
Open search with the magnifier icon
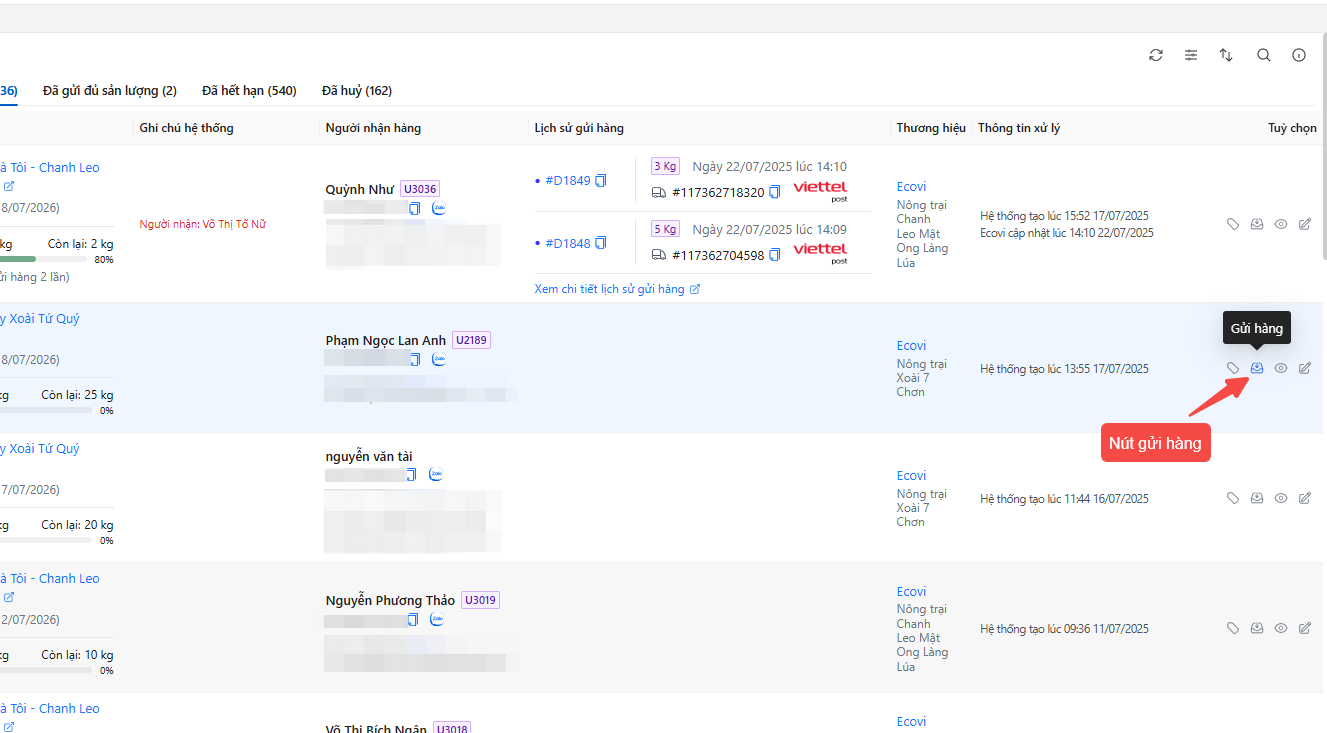coord(1264,56)
